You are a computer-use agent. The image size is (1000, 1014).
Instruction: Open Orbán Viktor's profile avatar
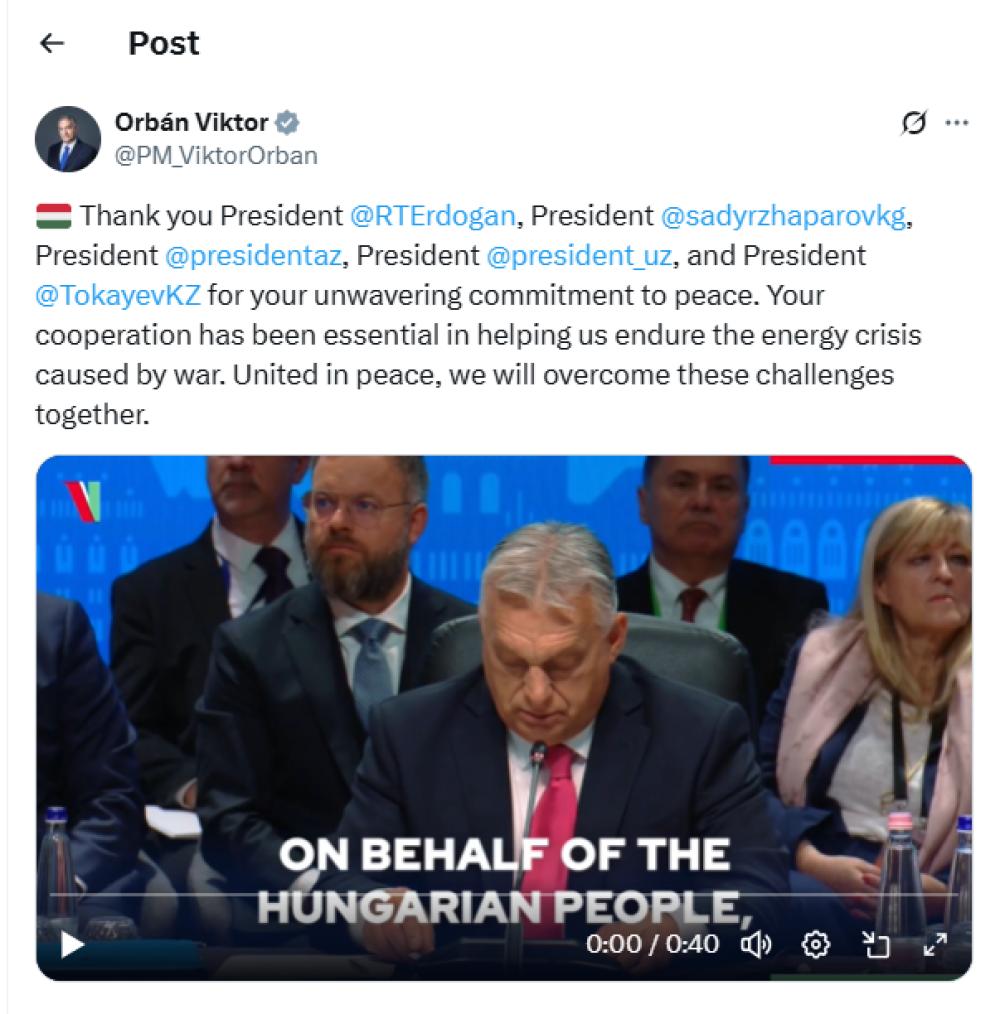click(68, 139)
